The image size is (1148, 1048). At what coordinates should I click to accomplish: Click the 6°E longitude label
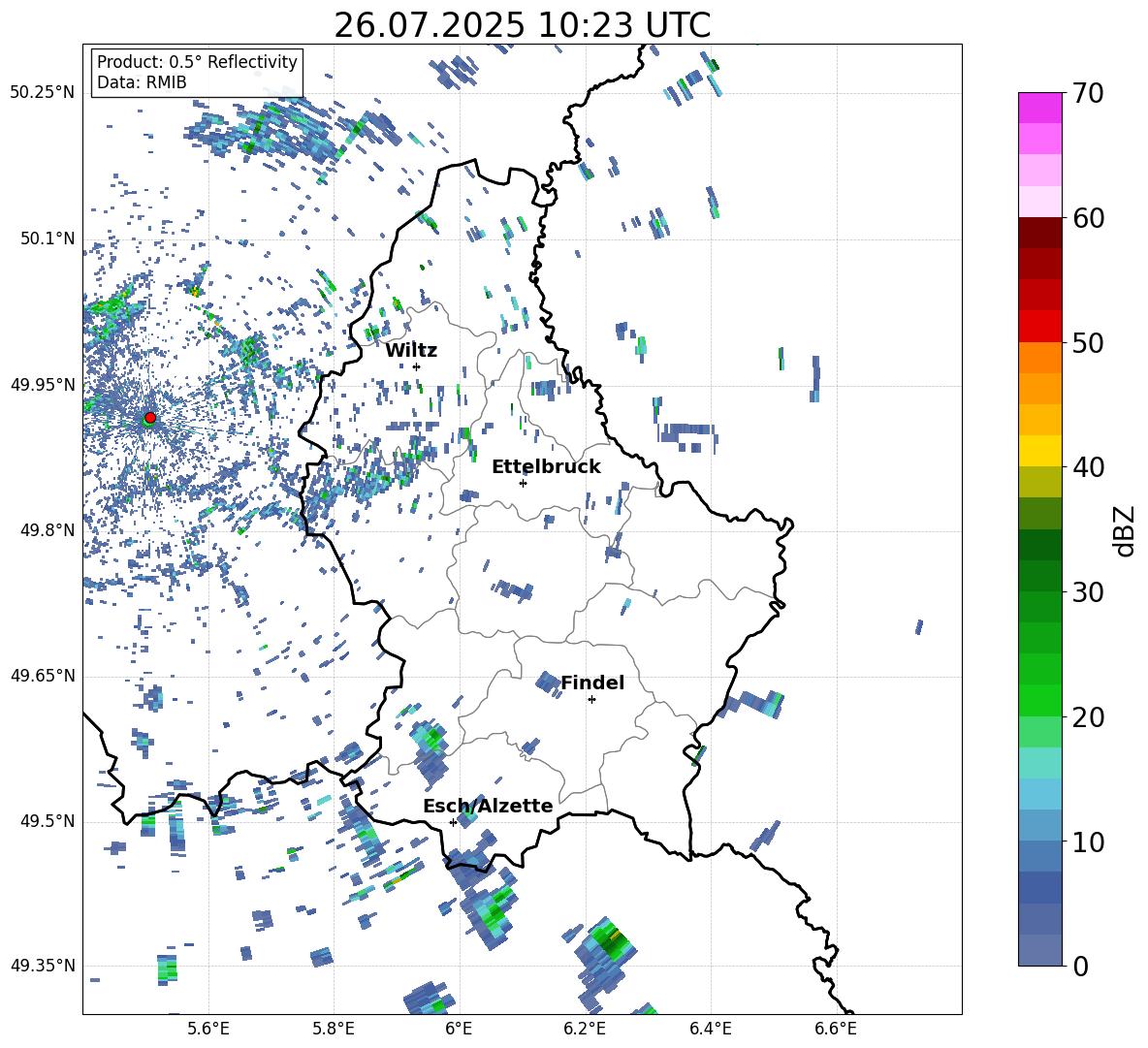tap(459, 1030)
